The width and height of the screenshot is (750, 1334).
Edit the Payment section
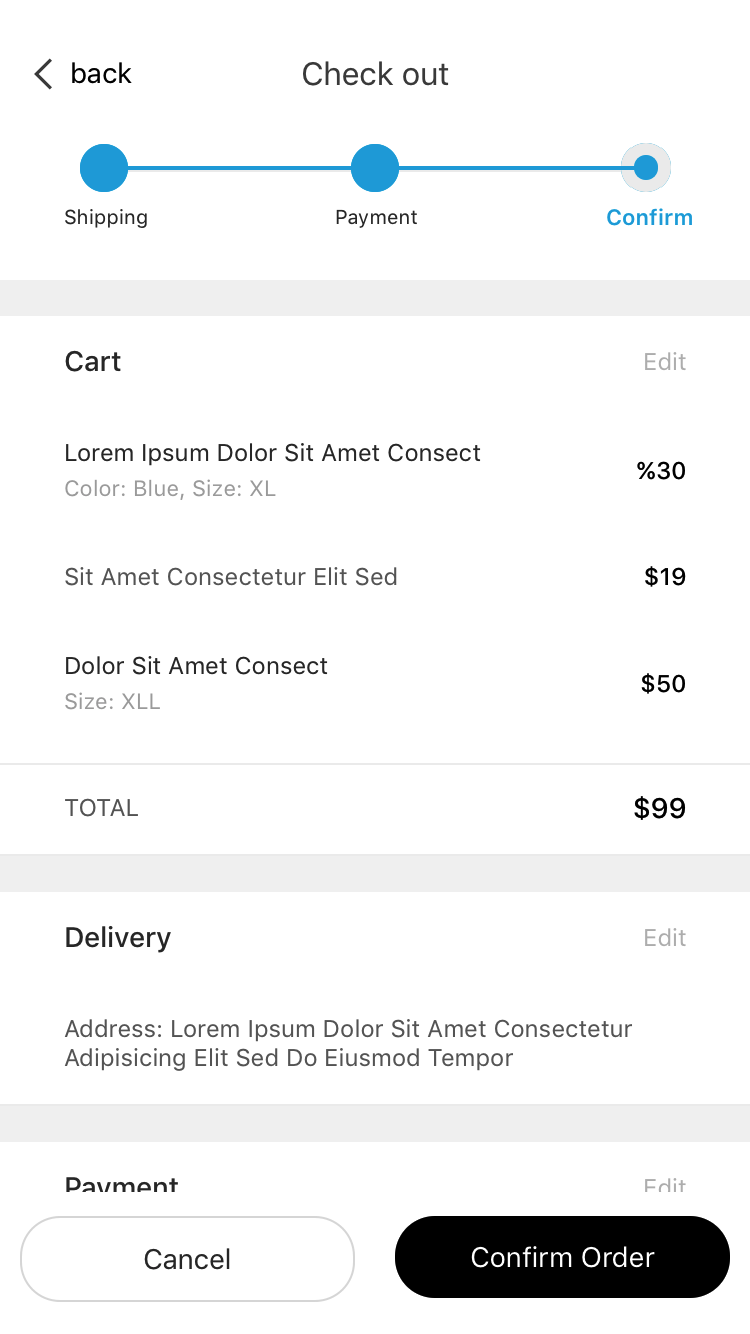pos(665,1188)
